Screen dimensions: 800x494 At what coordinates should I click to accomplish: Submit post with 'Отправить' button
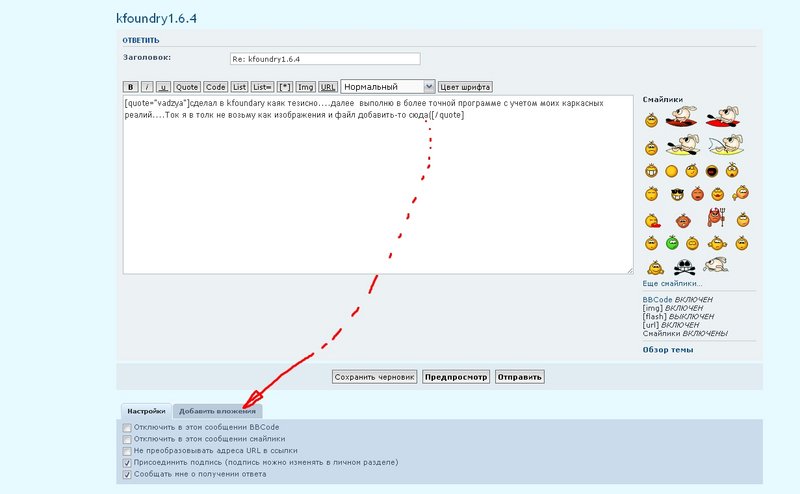pyautogui.click(x=519, y=377)
